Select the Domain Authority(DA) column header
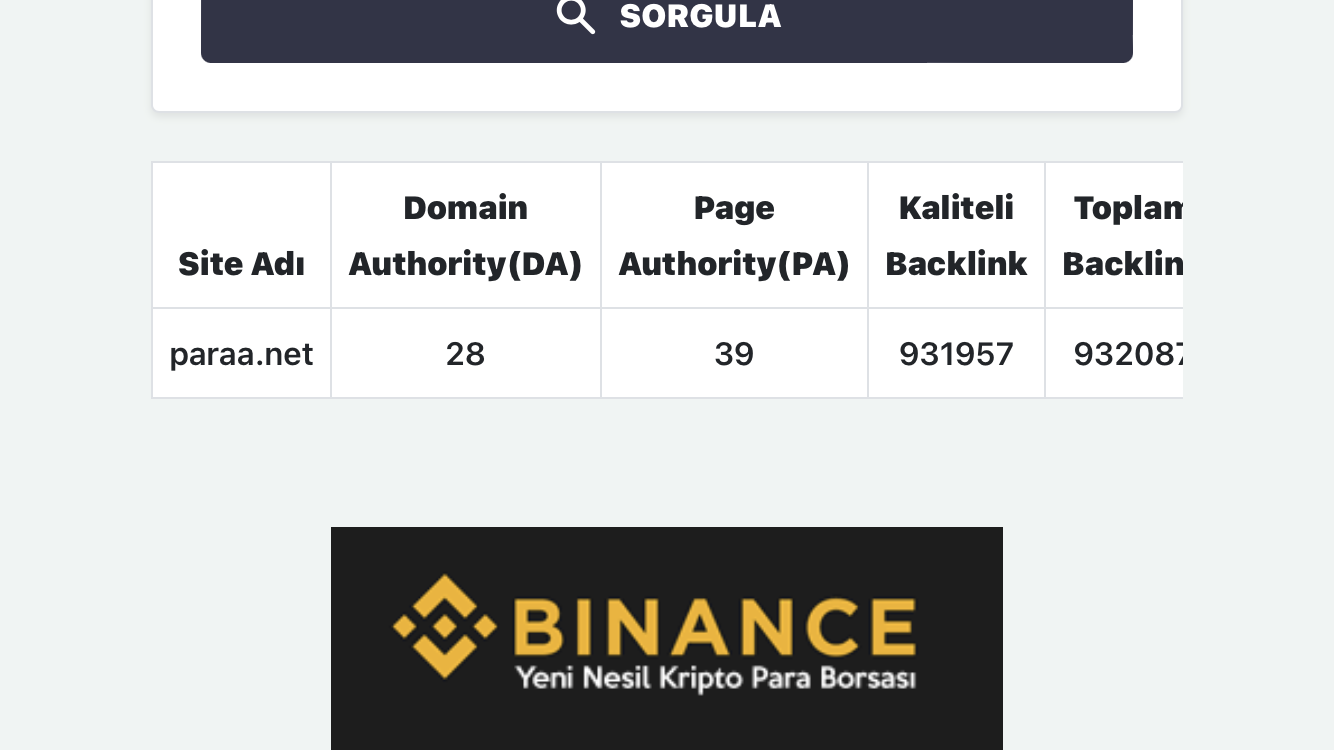Image resolution: width=1334 pixels, height=750 pixels. (465, 235)
